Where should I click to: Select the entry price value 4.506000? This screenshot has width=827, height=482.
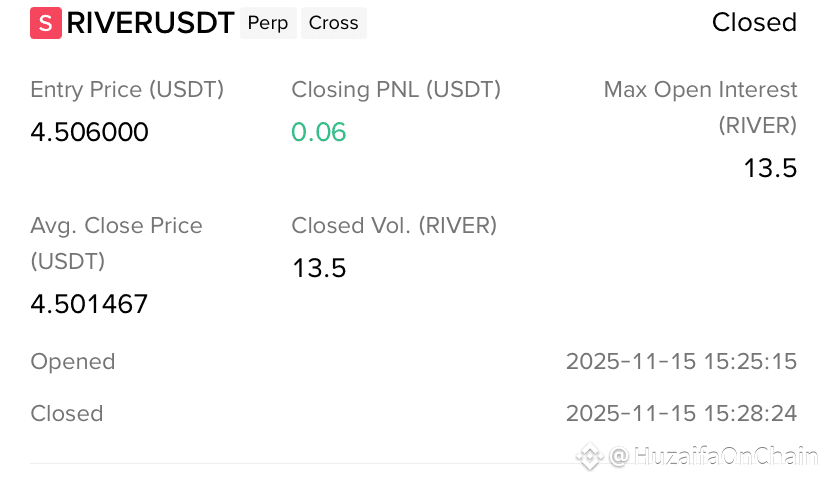89,132
